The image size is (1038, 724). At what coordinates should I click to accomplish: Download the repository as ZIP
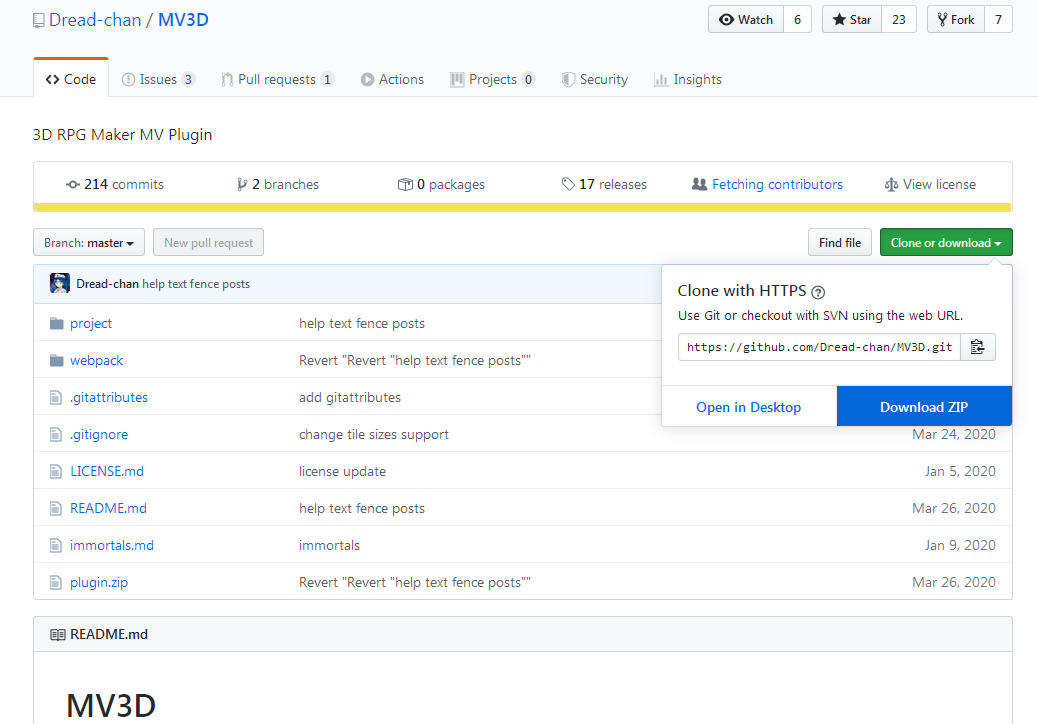click(924, 406)
